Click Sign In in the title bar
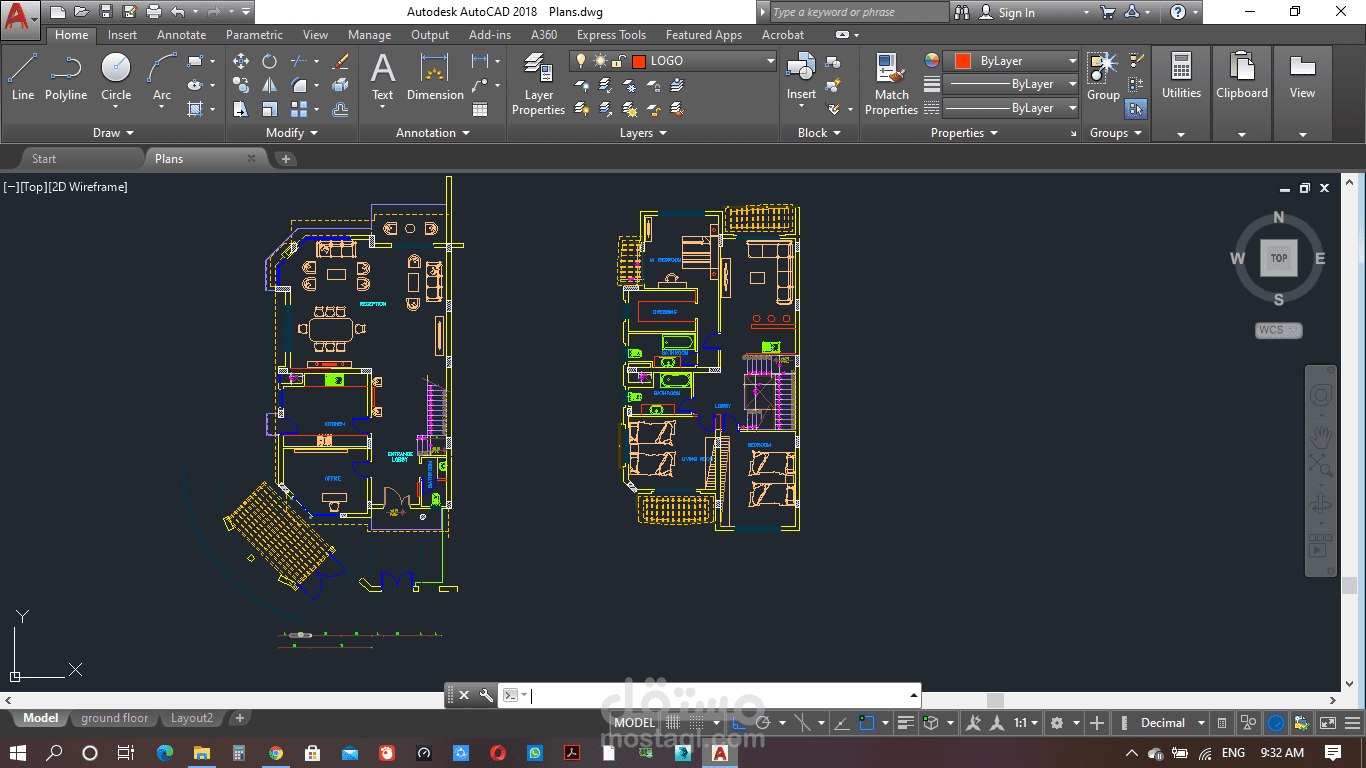Image resolution: width=1366 pixels, height=768 pixels. [x=1016, y=13]
